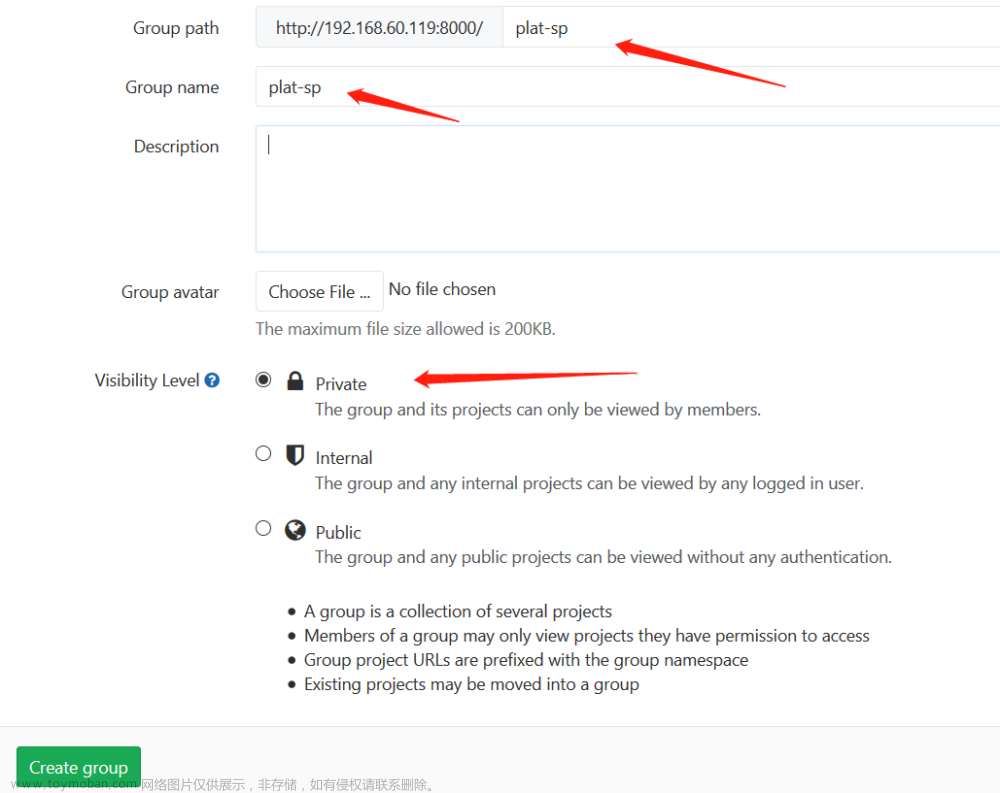Click the maximum file size 200KB note
The image size is (1000, 793).
[x=406, y=329]
